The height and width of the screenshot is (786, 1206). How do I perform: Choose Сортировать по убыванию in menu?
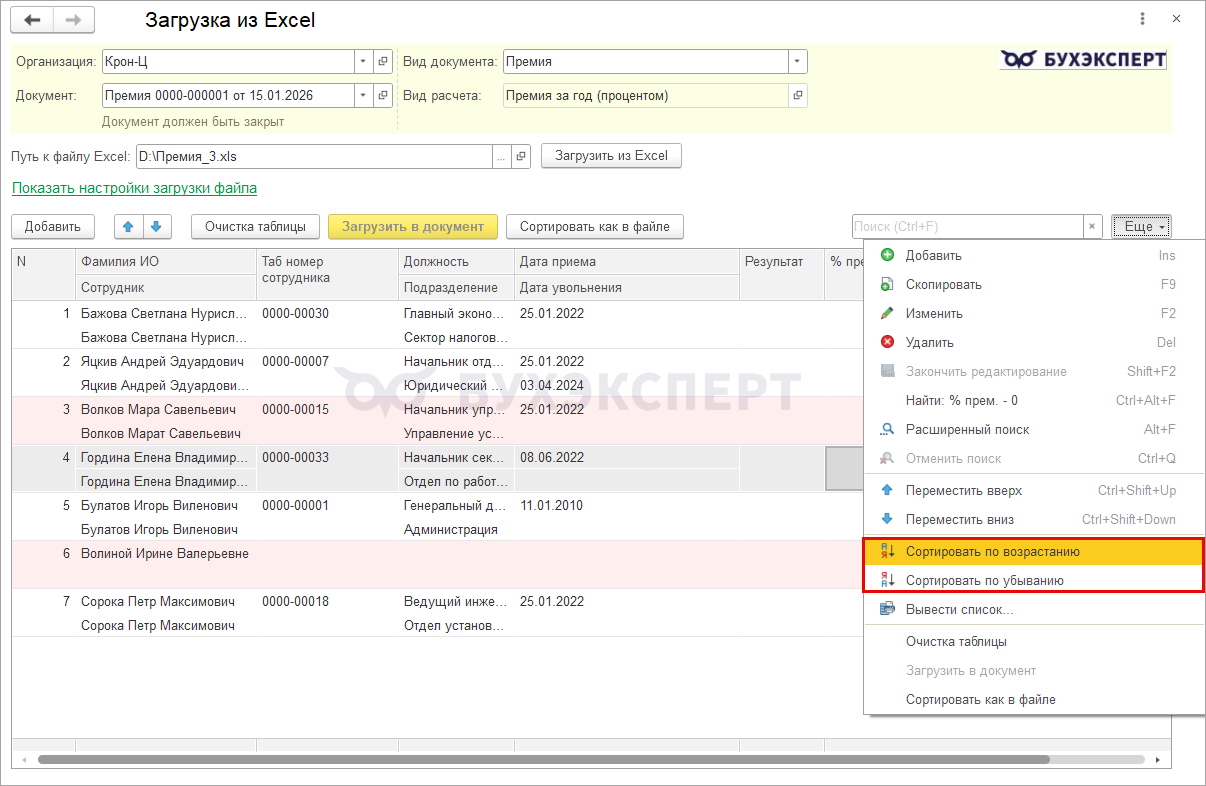pos(984,581)
